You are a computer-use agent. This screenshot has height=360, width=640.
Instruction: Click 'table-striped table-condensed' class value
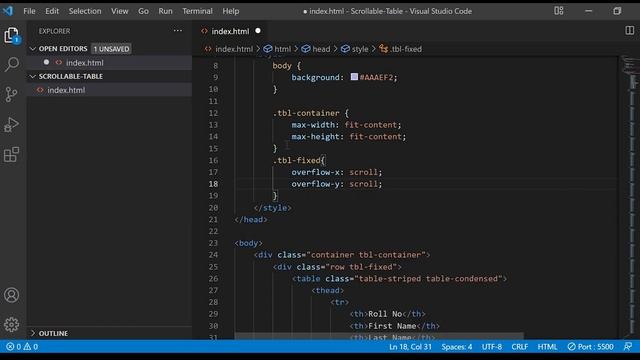tap(429, 279)
